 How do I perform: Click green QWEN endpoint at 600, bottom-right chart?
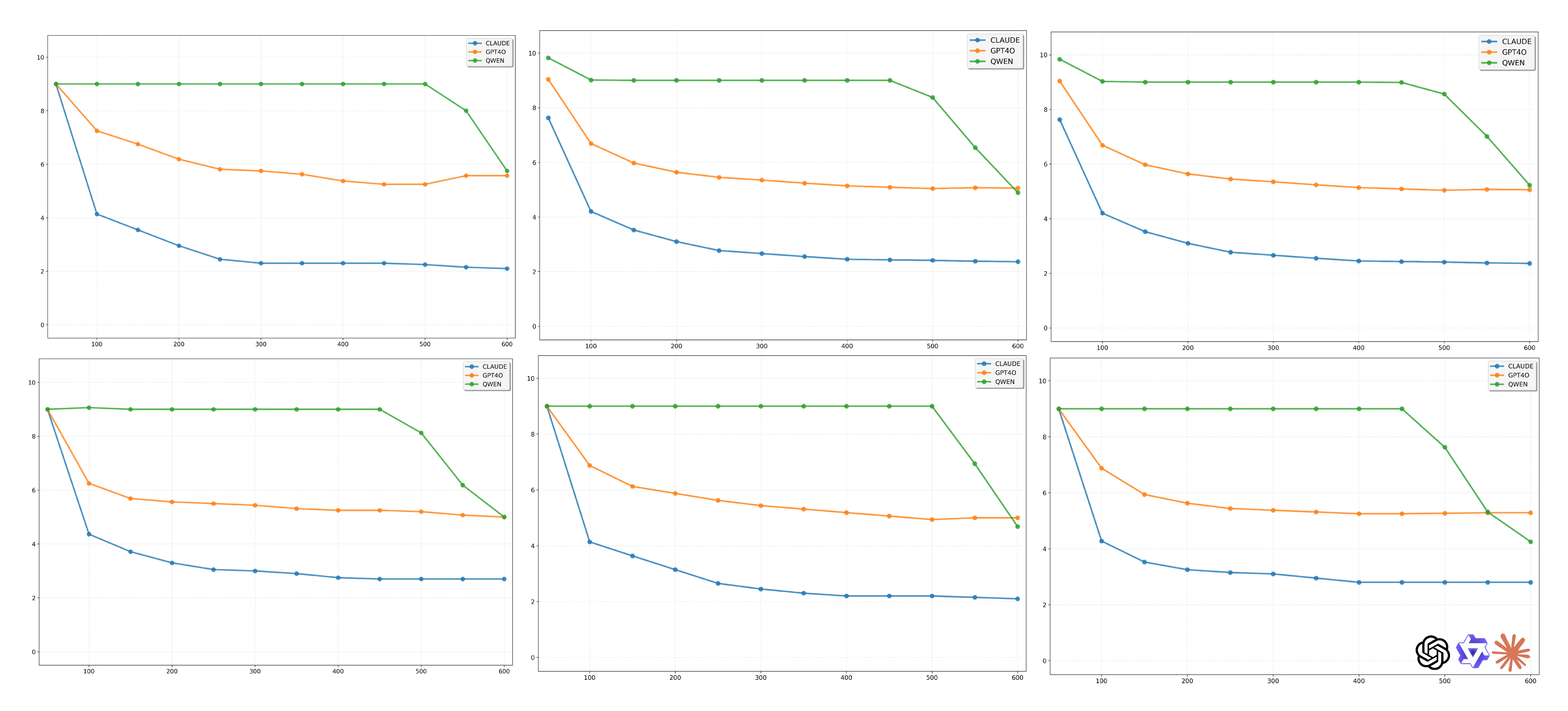coord(1530,542)
